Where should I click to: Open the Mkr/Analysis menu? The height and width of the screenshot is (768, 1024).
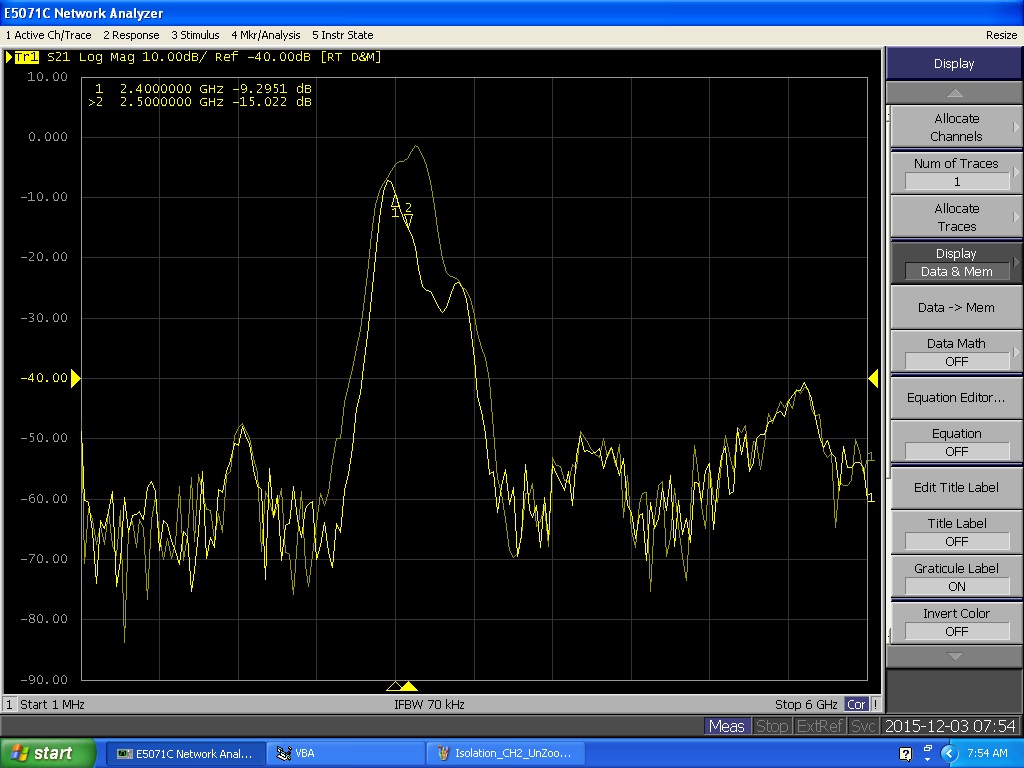click(265, 35)
